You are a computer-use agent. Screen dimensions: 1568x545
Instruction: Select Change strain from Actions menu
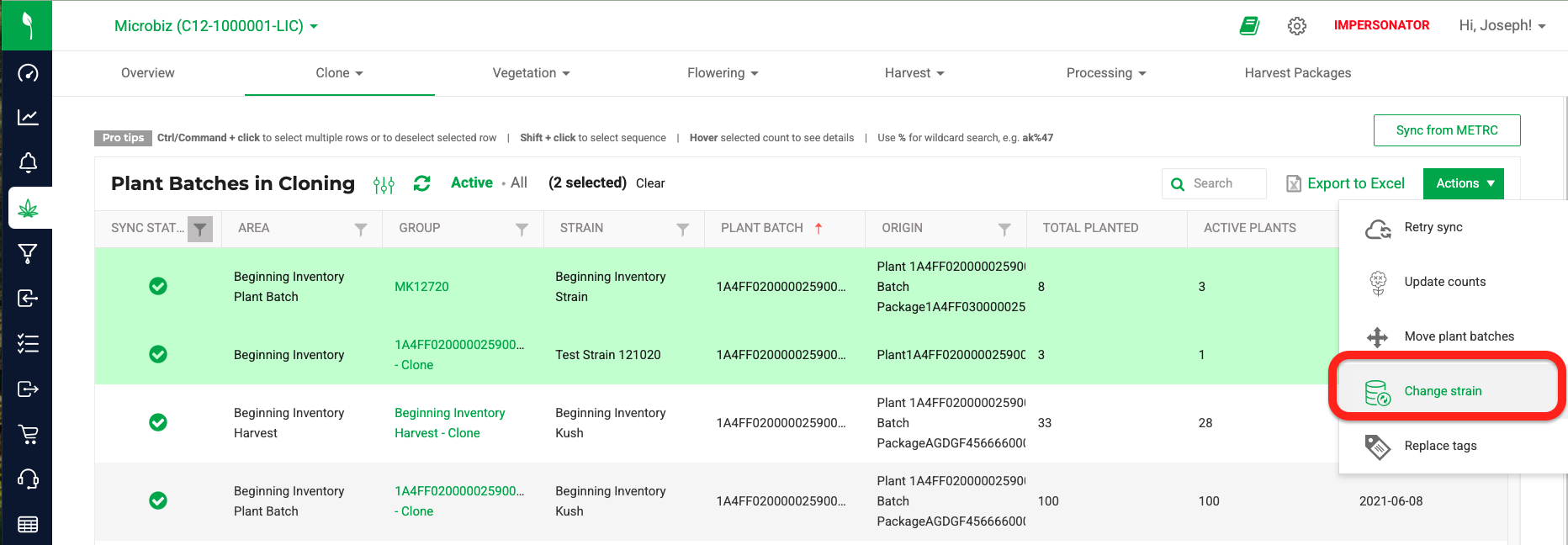(x=1443, y=391)
